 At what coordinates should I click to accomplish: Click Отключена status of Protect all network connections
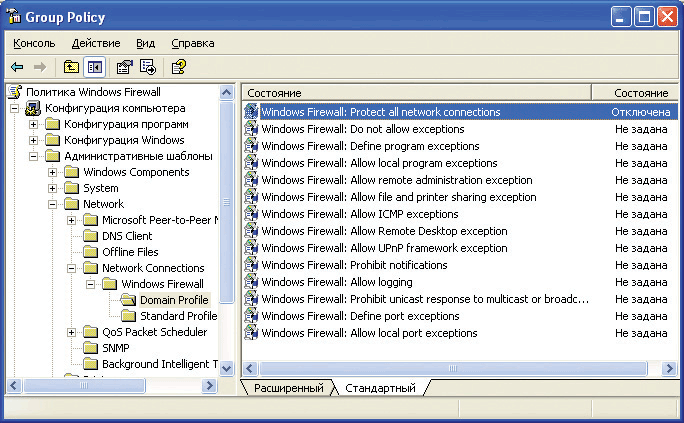(640, 112)
